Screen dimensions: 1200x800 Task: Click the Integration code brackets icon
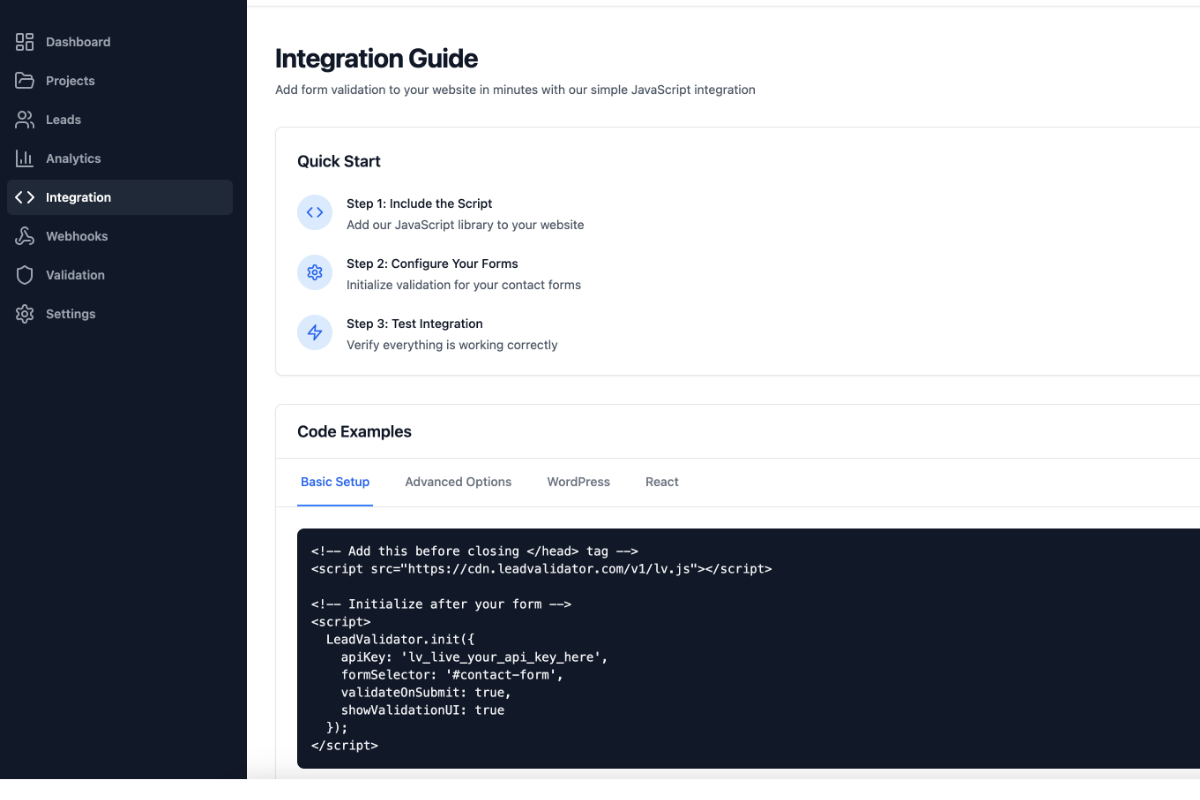click(25, 198)
